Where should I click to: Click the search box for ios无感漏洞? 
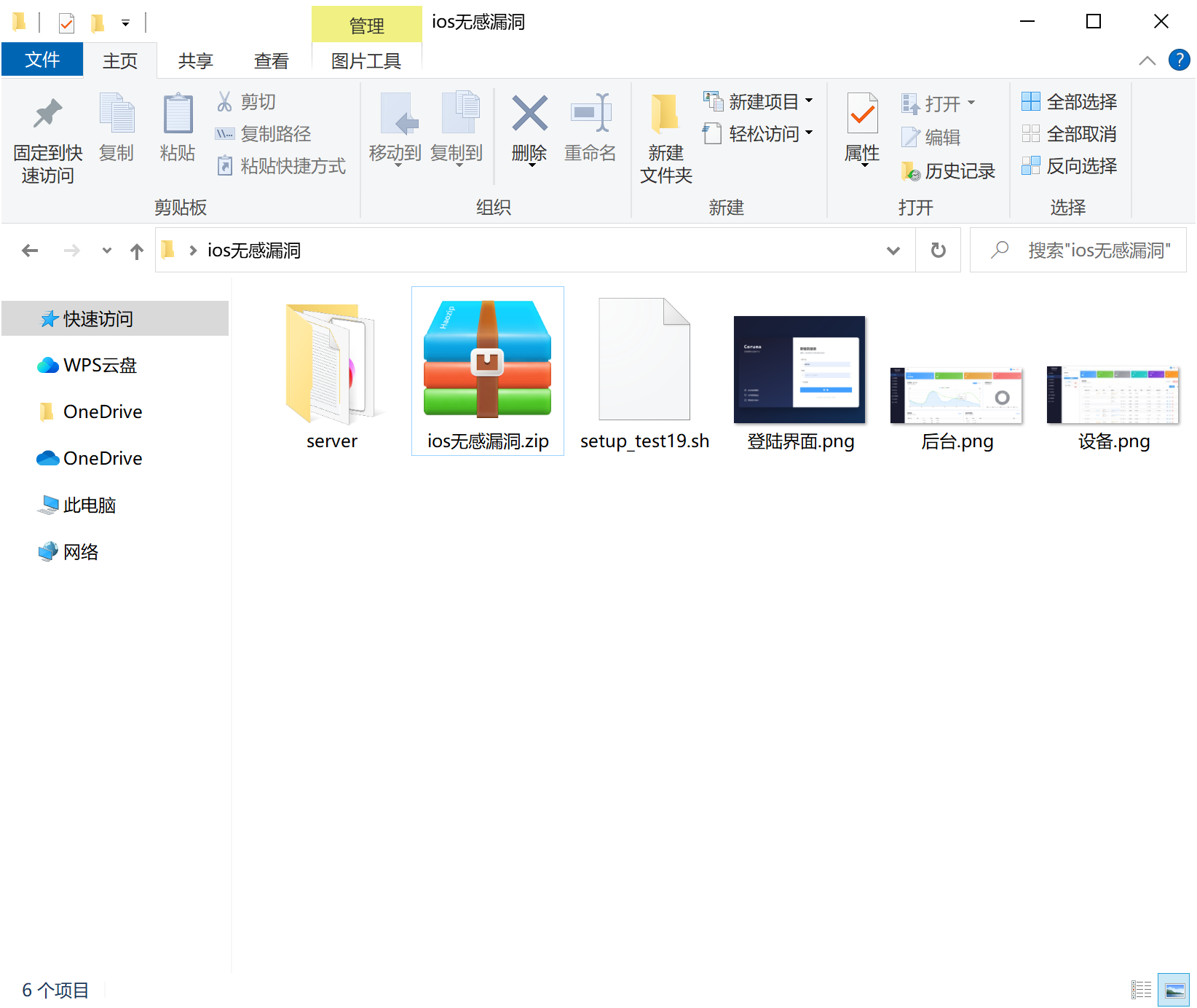click(1078, 251)
